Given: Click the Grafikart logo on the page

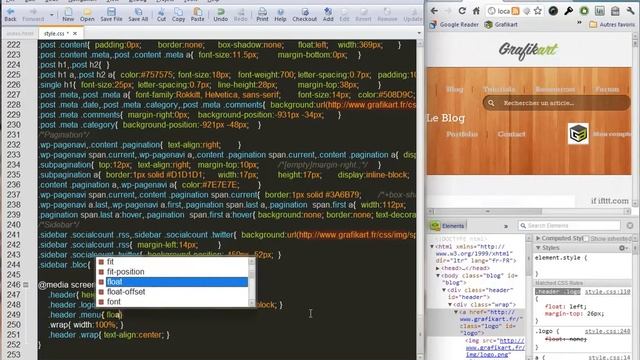Looking at the screenshot, I should coord(528,51).
